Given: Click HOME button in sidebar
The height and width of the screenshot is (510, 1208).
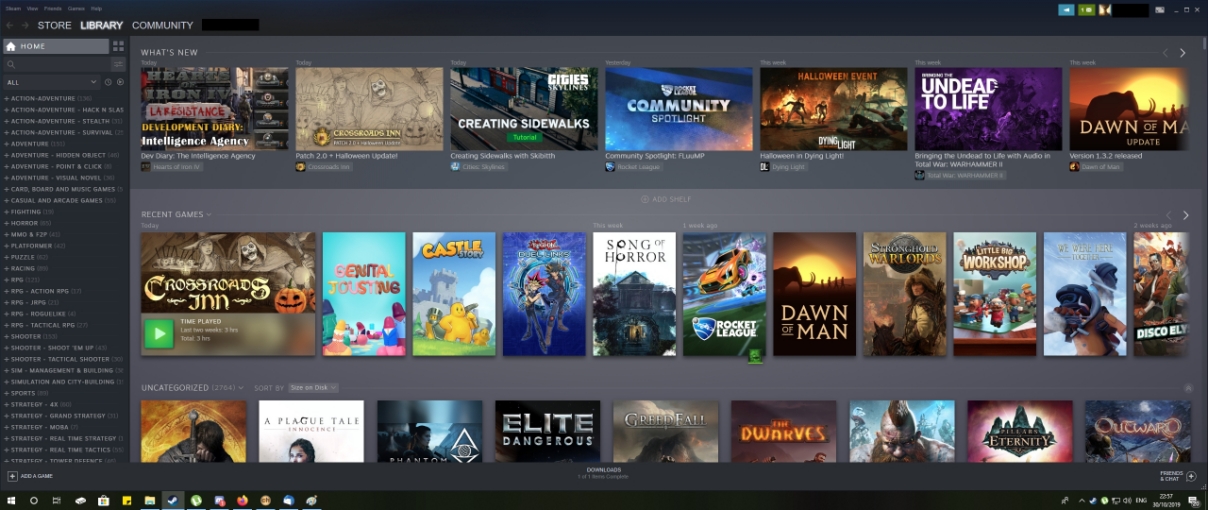Looking at the screenshot, I should pyautogui.click(x=56, y=46).
